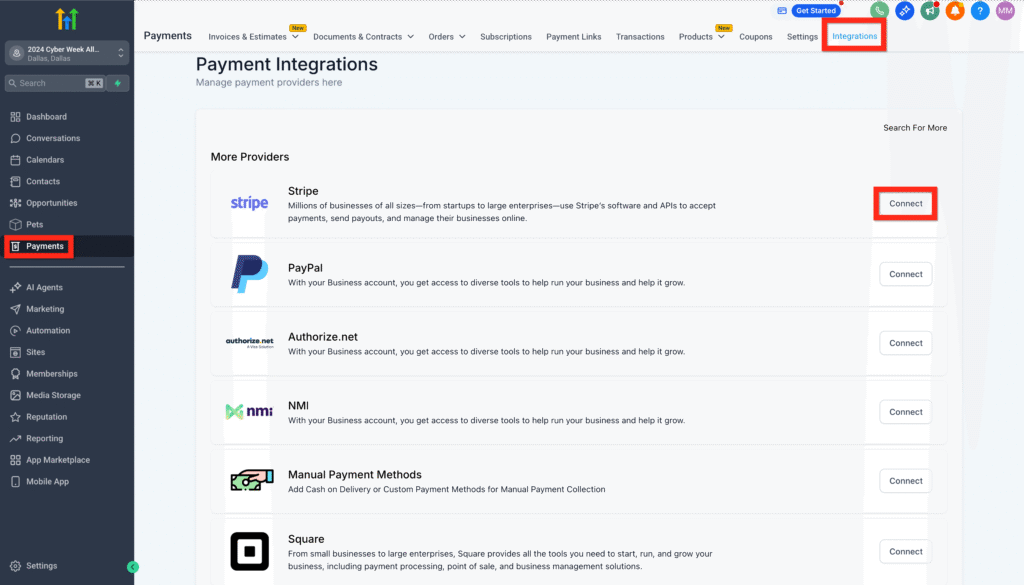Open the Stripe provider logo

tap(249, 203)
